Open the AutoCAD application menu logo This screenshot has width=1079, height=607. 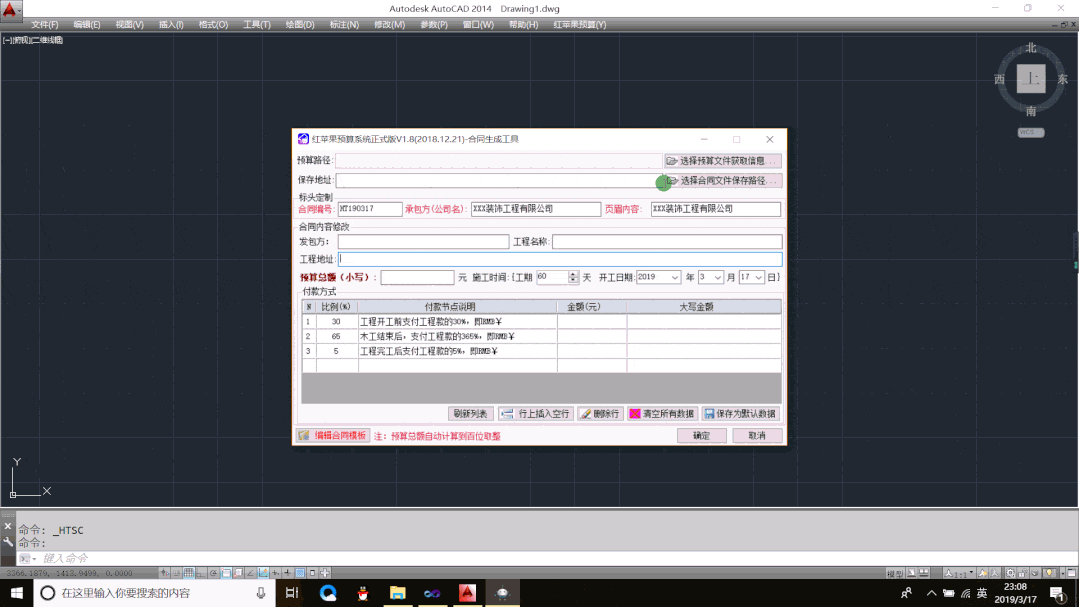pos(10,10)
